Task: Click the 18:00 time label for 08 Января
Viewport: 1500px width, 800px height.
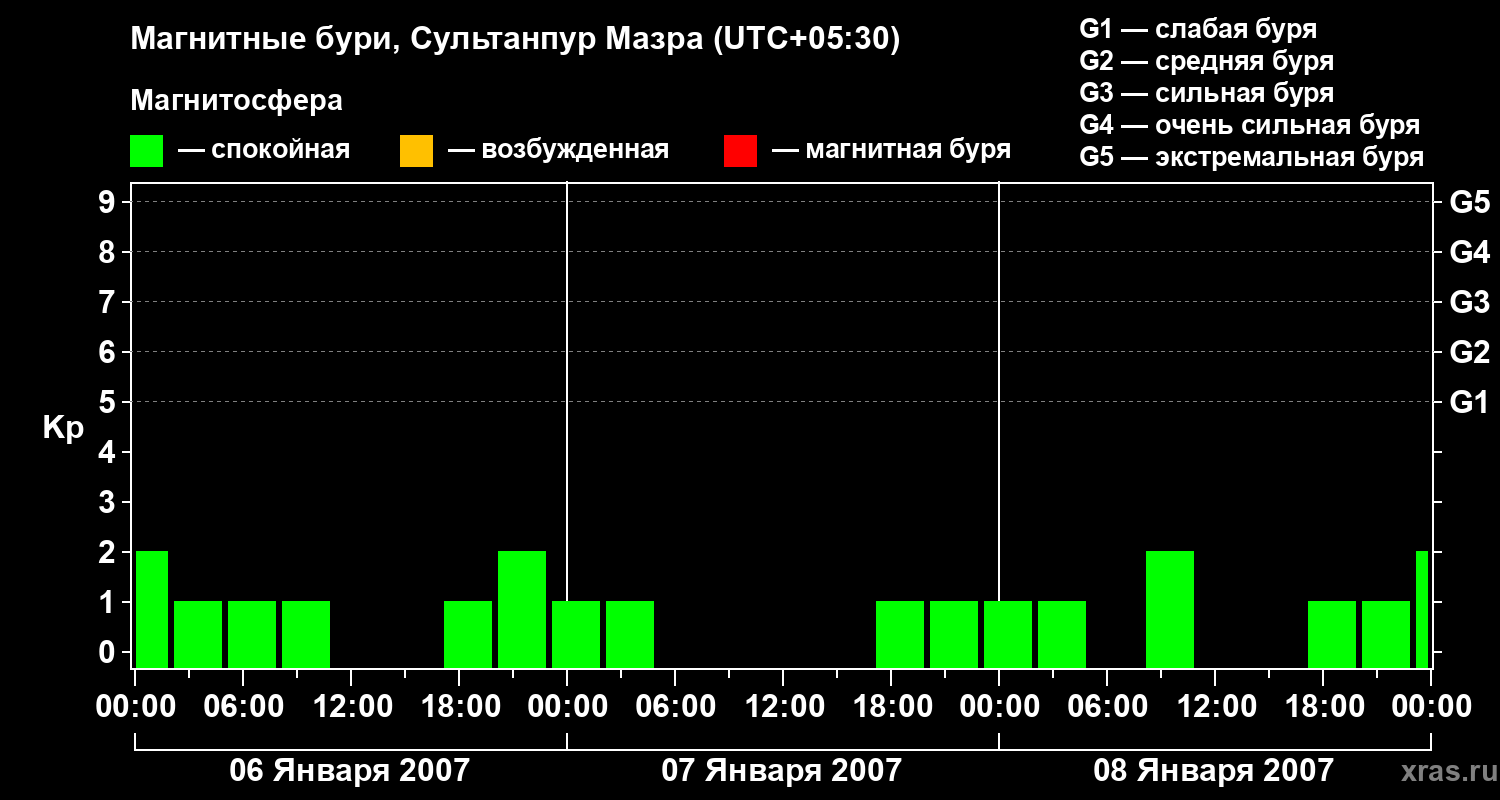Action: pyautogui.click(x=1323, y=707)
